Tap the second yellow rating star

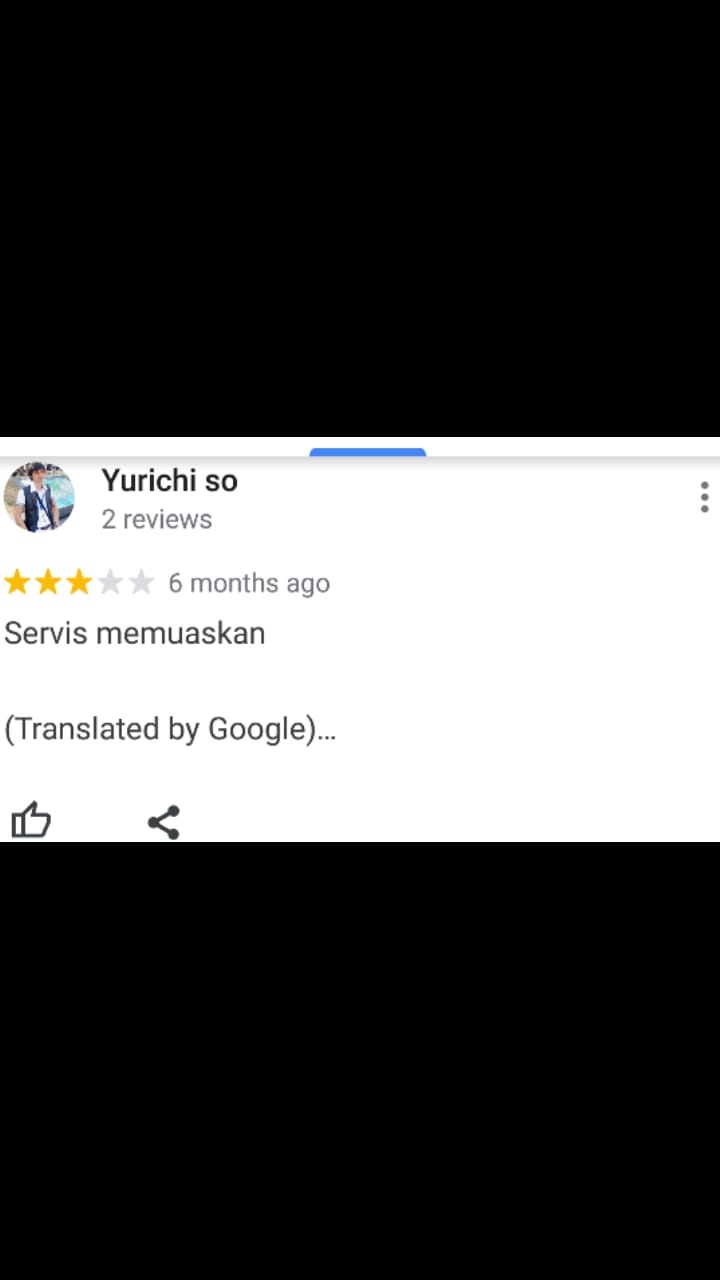click(x=48, y=582)
